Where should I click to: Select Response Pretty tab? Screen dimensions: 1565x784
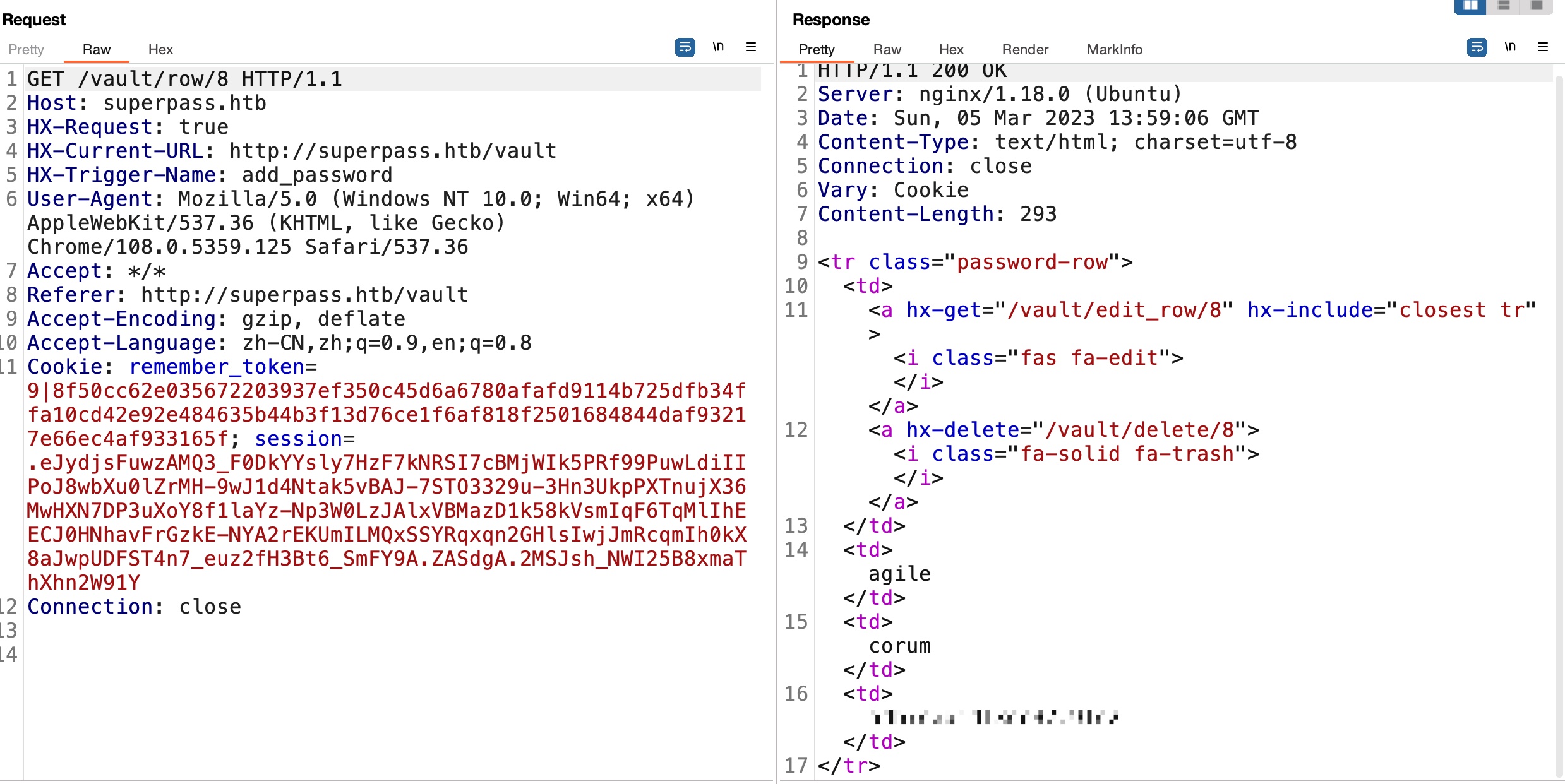(x=817, y=49)
